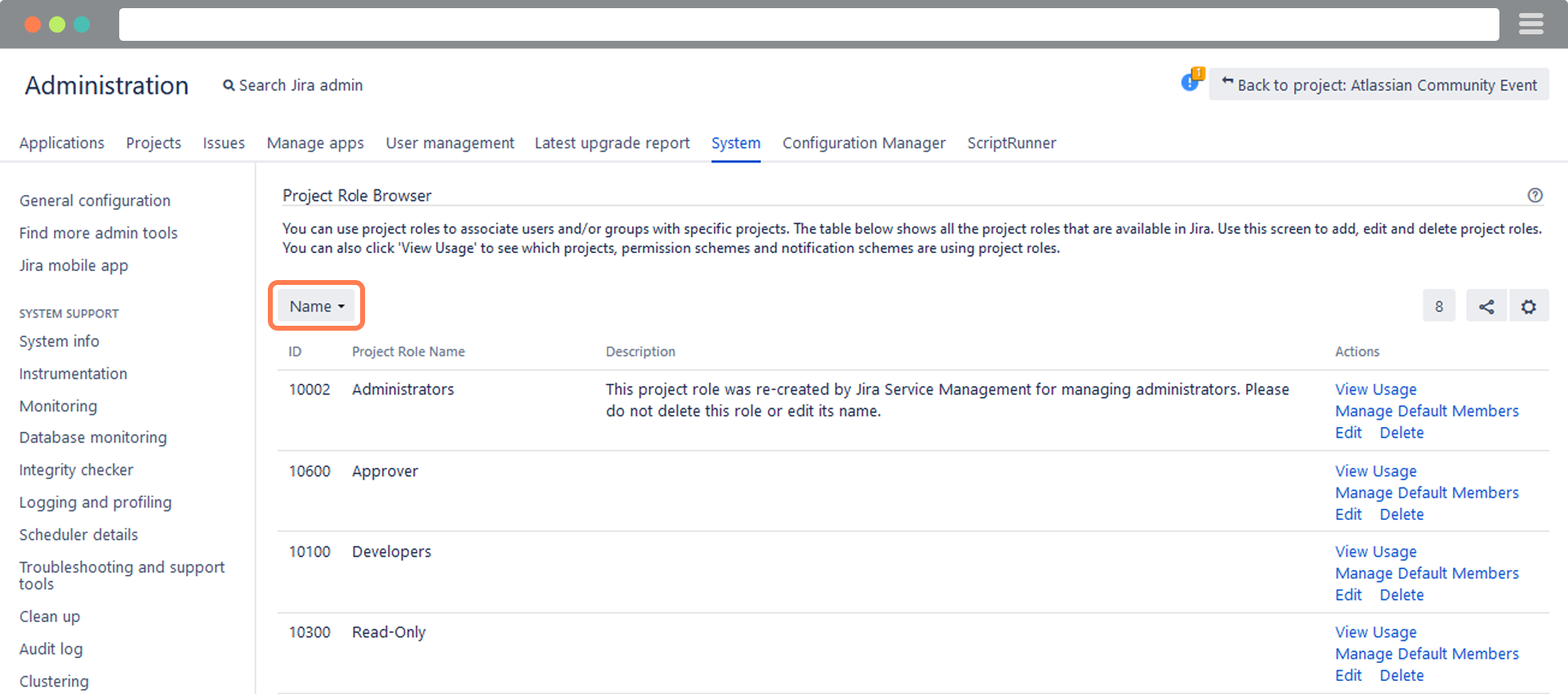View Usage for the Administrators role

pyautogui.click(x=1375, y=389)
